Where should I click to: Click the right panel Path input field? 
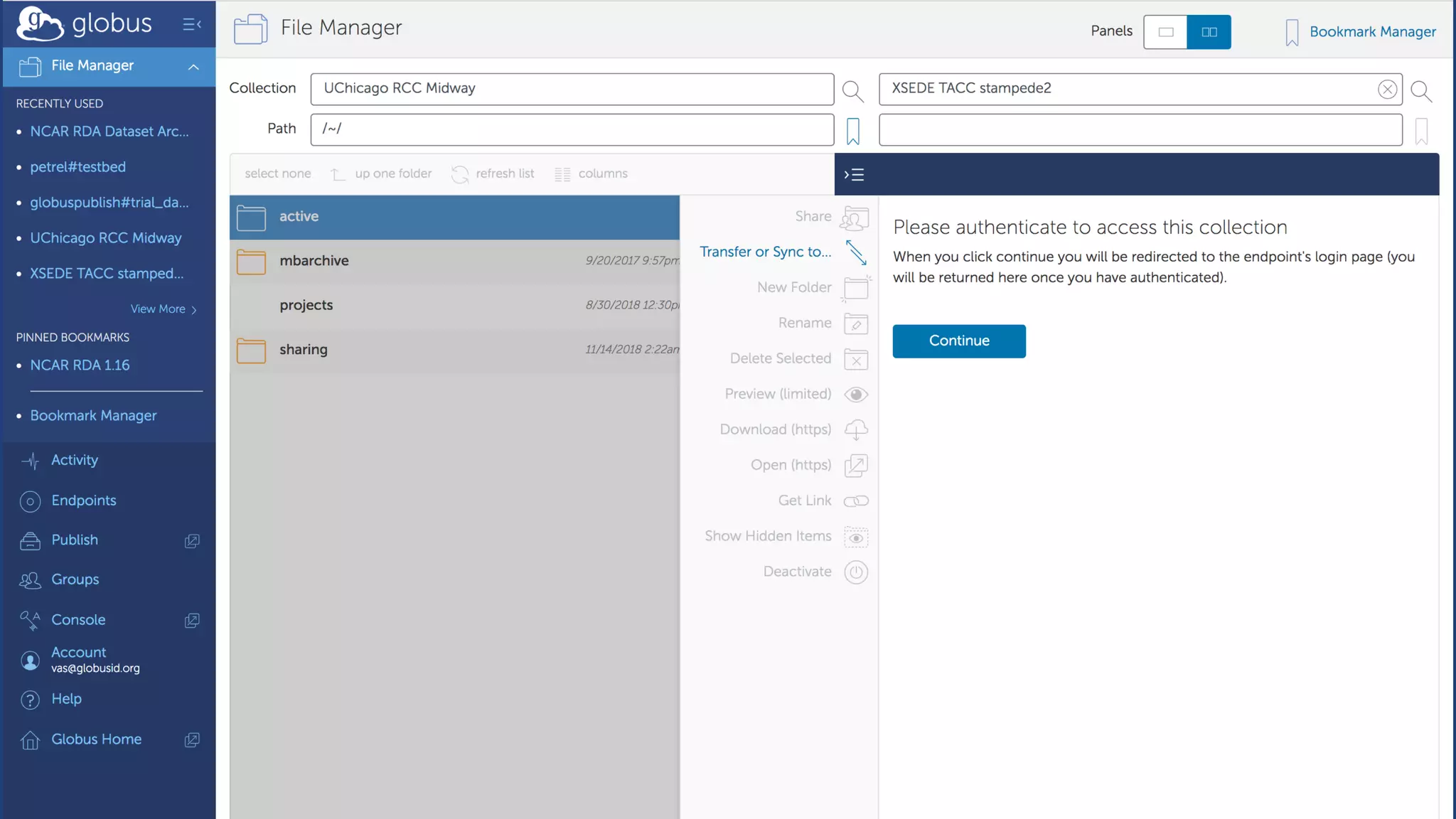[1140, 130]
